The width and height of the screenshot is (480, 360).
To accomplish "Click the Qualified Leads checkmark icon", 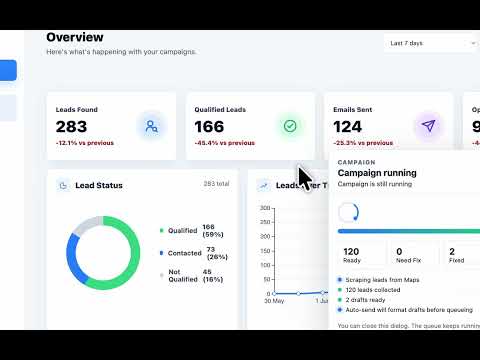I will pos(290,126).
